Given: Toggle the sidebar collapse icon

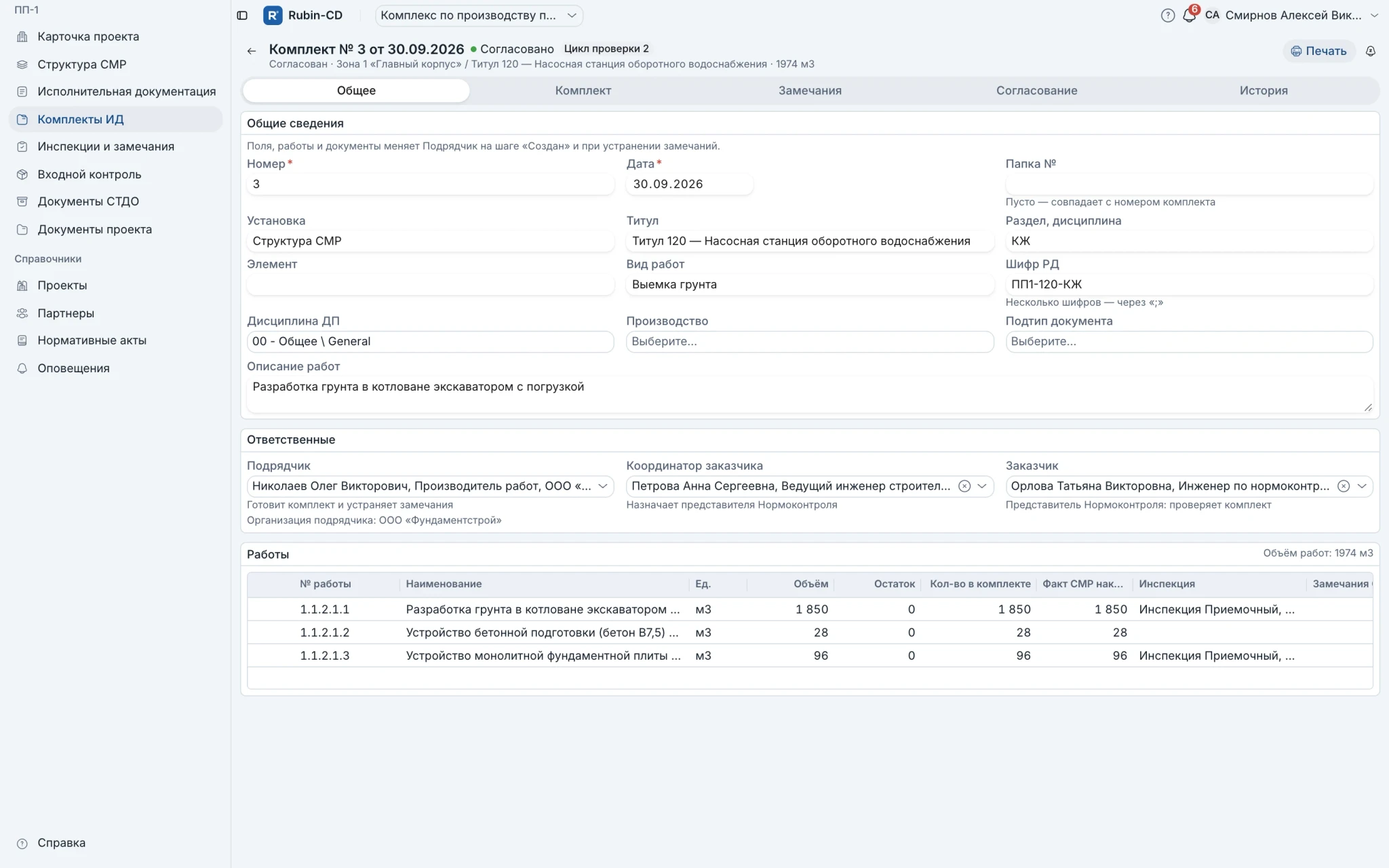Looking at the screenshot, I should [x=242, y=16].
